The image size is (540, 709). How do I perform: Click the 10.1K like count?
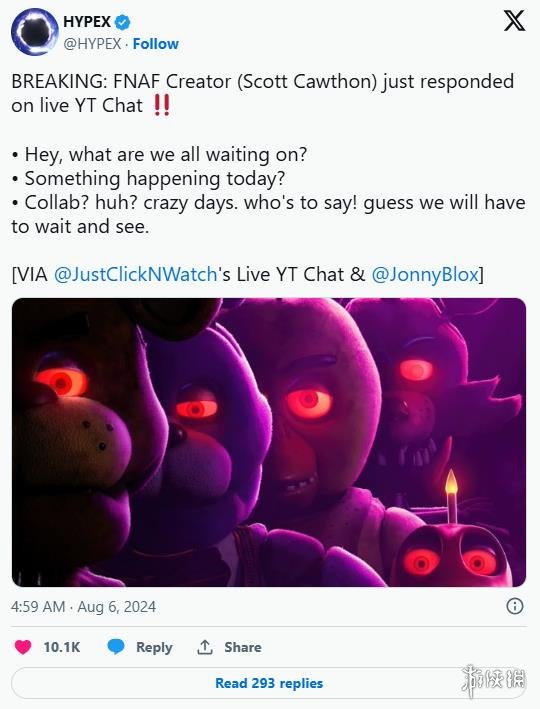pyautogui.click(x=62, y=647)
